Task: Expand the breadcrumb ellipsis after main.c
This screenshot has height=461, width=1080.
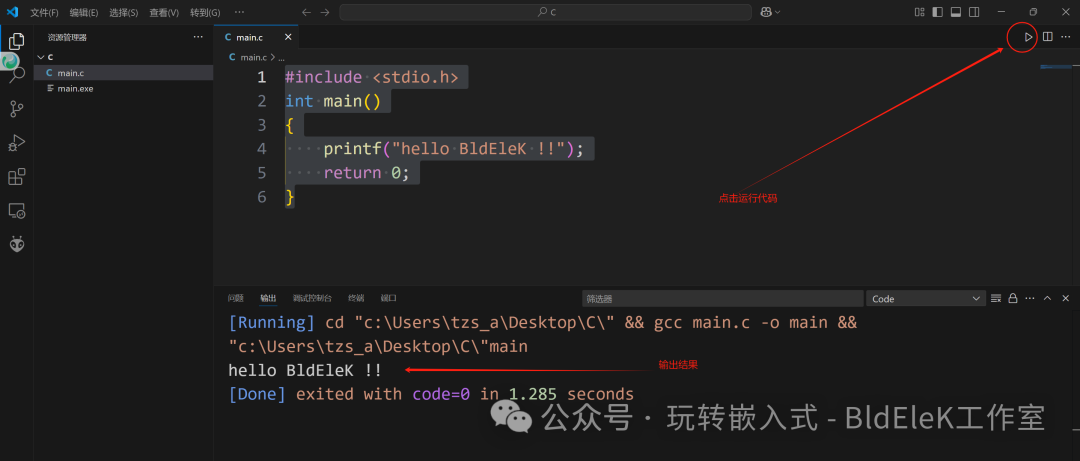Action: point(281,58)
